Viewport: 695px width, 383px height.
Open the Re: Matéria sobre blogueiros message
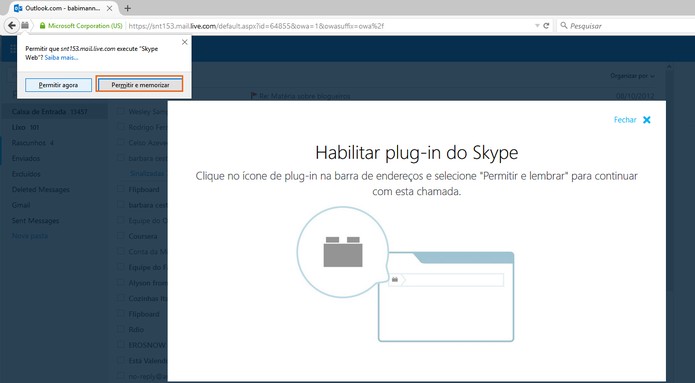coord(305,96)
